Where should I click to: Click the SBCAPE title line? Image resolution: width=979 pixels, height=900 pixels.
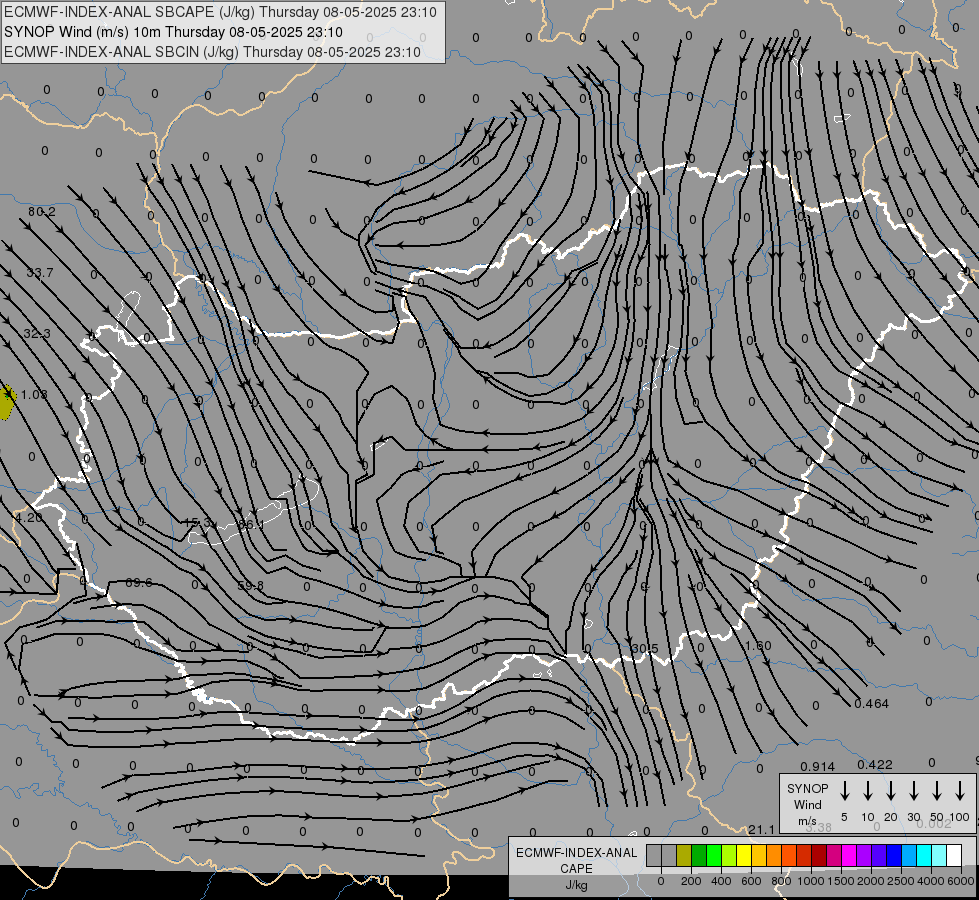(220, 12)
